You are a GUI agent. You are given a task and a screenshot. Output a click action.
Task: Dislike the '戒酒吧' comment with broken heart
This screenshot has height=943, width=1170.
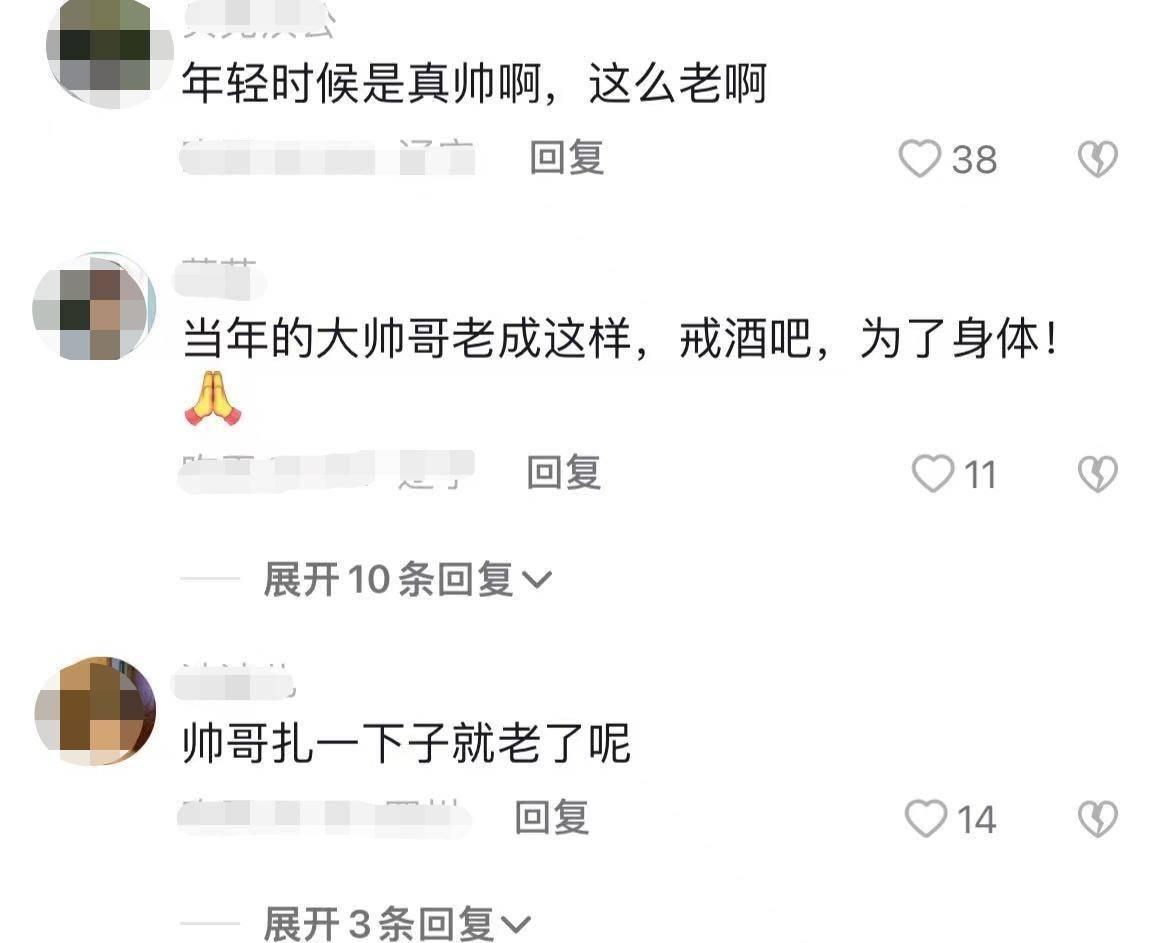point(1098,474)
